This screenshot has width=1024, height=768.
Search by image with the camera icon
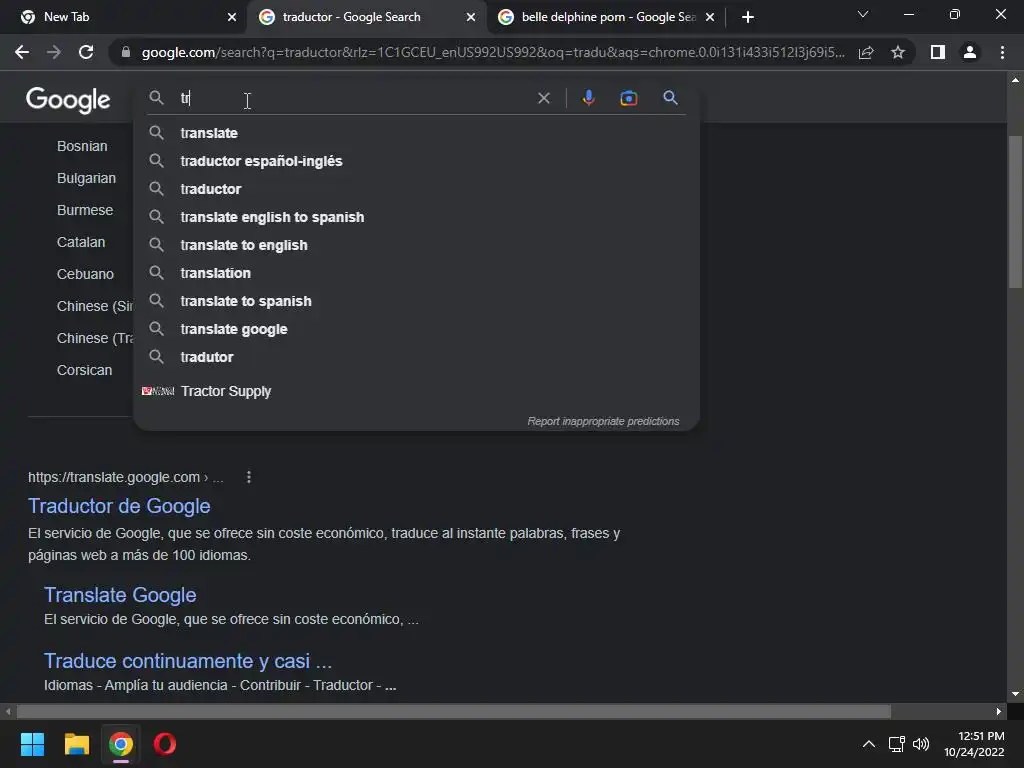(x=628, y=98)
